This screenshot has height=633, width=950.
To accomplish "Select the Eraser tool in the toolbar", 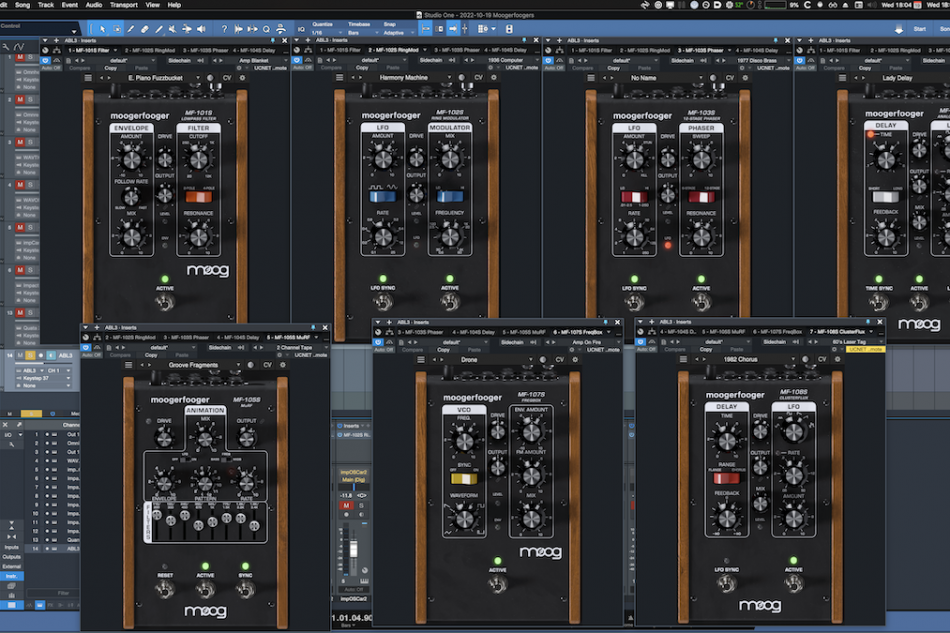I will coord(145,28).
